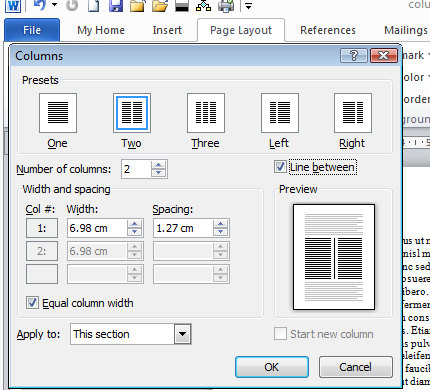Image resolution: width=430 pixels, height=390 pixels.
Task: Create a new blank document
Action: pyautogui.click(x=93, y=6)
